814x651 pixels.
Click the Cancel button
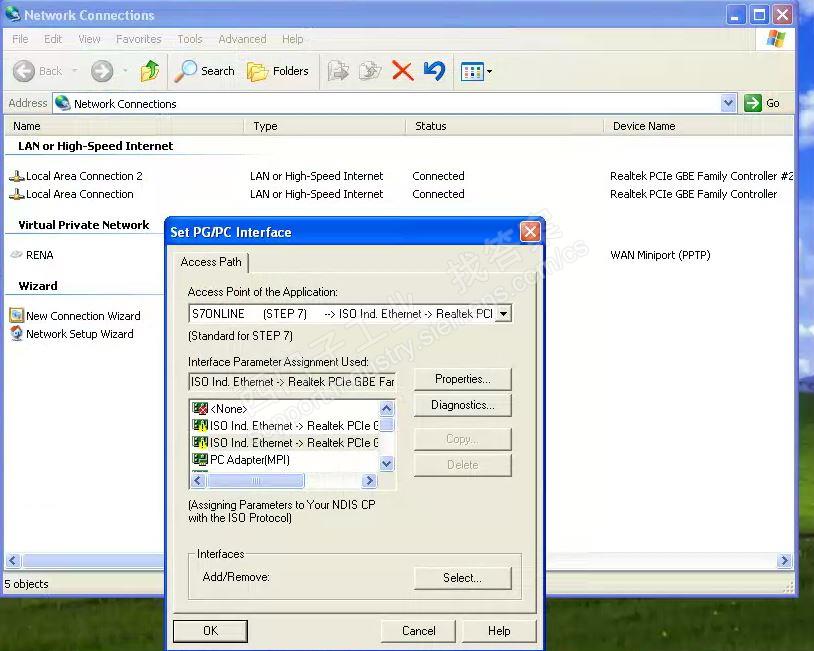[418, 631]
